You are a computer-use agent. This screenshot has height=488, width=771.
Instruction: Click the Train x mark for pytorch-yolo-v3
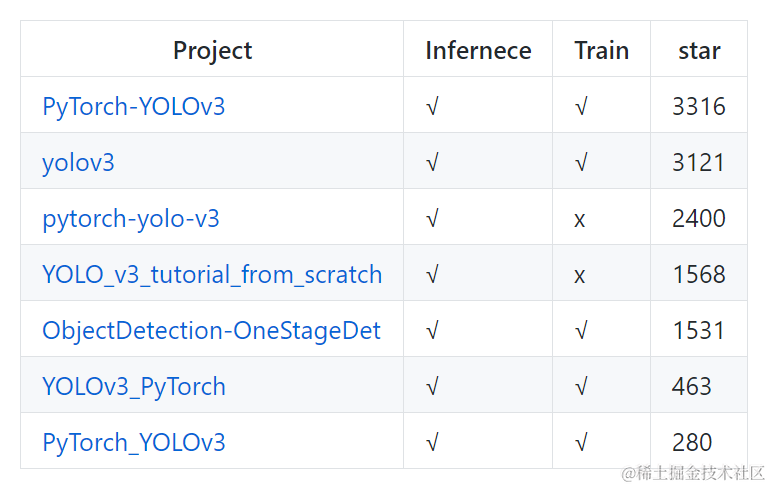(x=580, y=219)
